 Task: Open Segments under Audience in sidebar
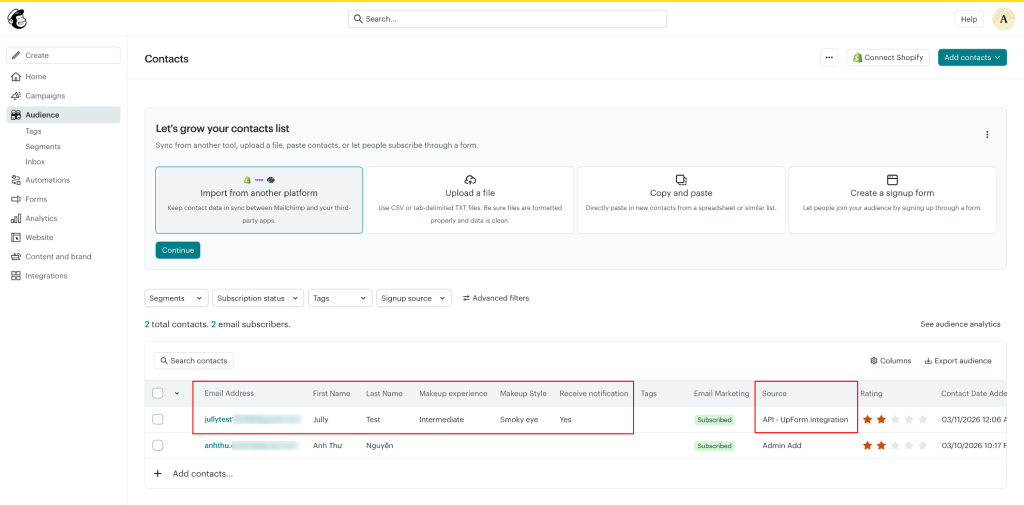(x=43, y=146)
